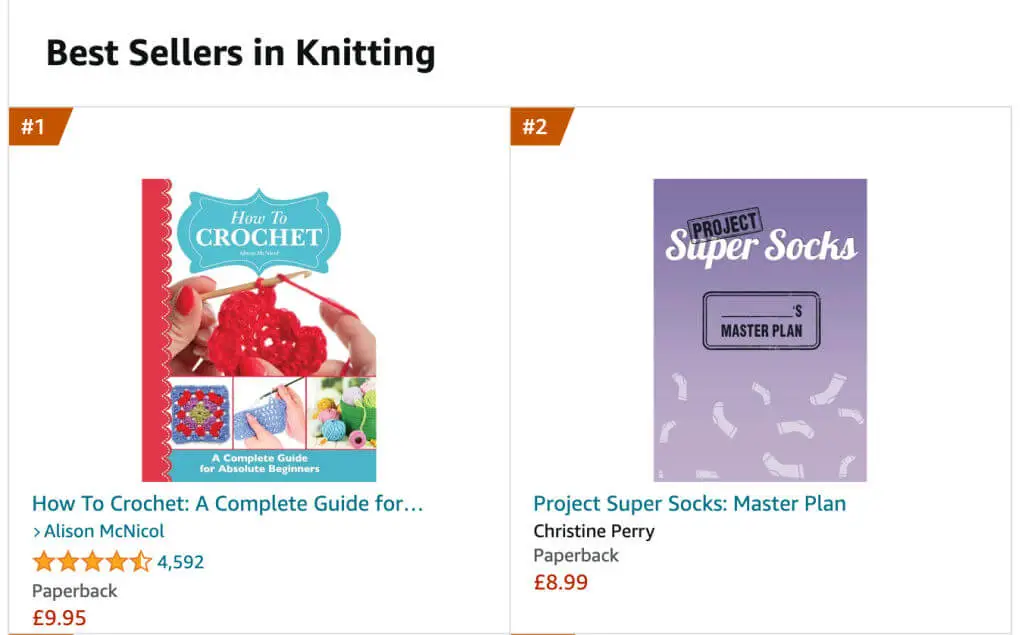Image resolution: width=1024 pixels, height=635 pixels.
Task: Open the How To Crochet book cover
Action: (259, 330)
